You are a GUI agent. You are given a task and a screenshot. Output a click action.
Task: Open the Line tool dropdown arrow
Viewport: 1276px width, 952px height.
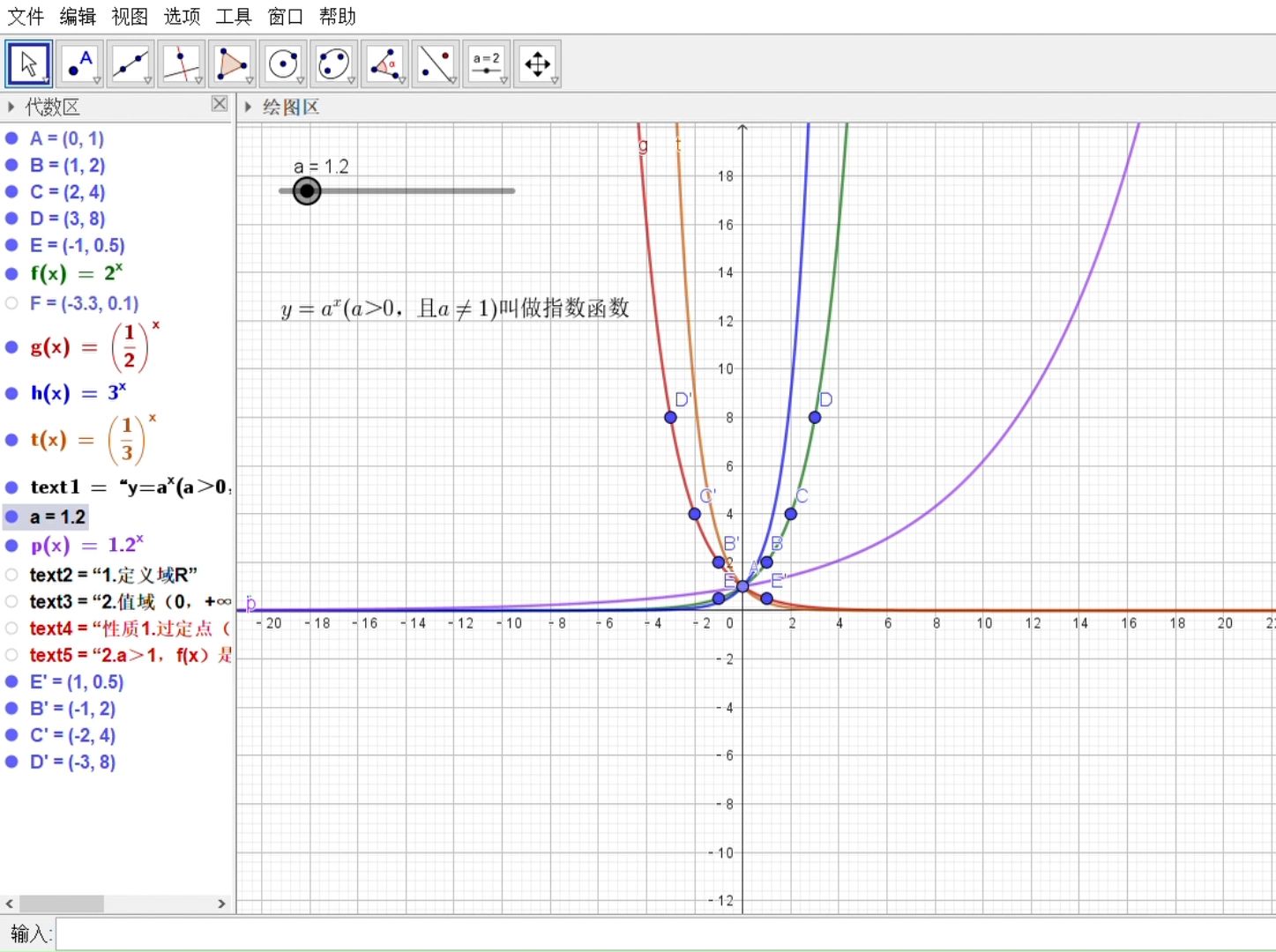[148, 80]
